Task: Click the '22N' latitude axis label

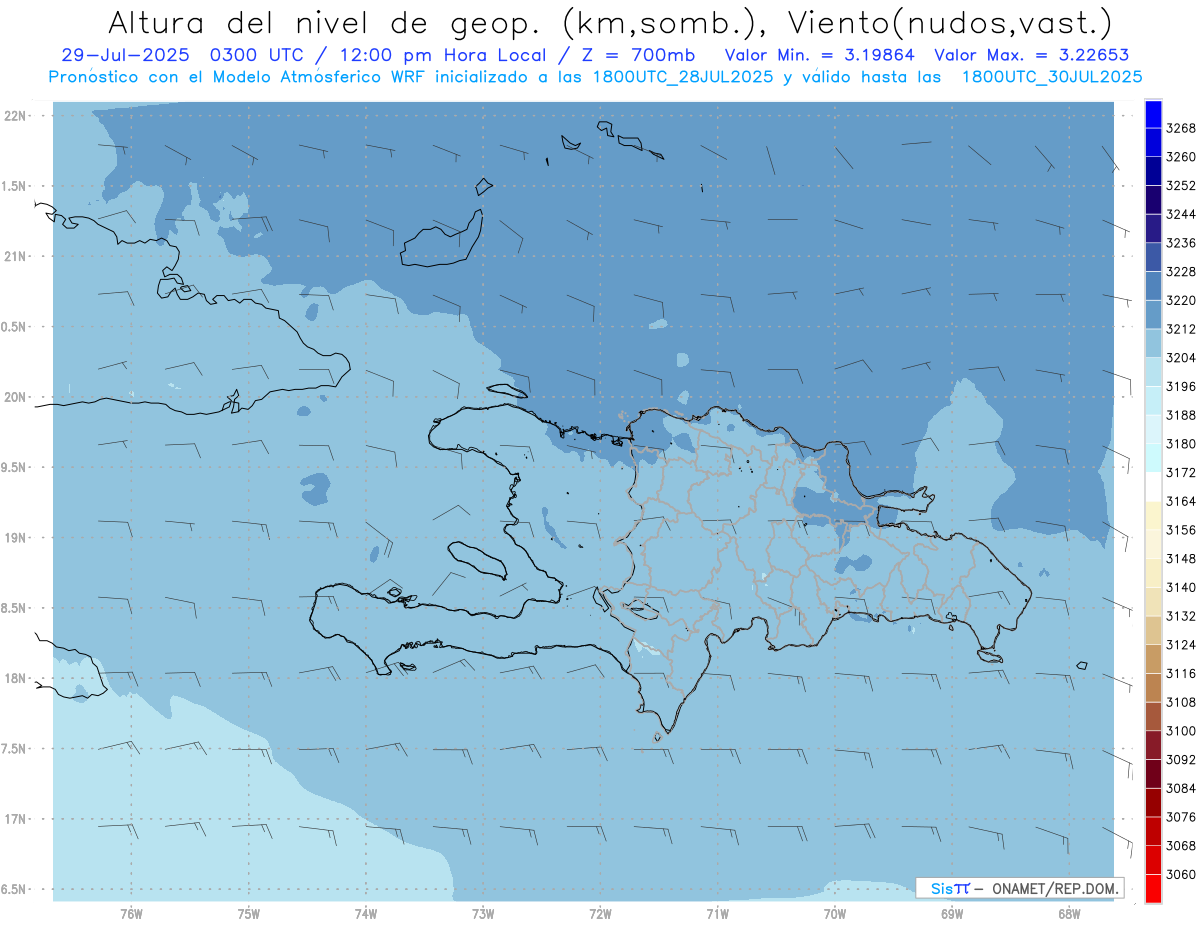Action: 15,115
